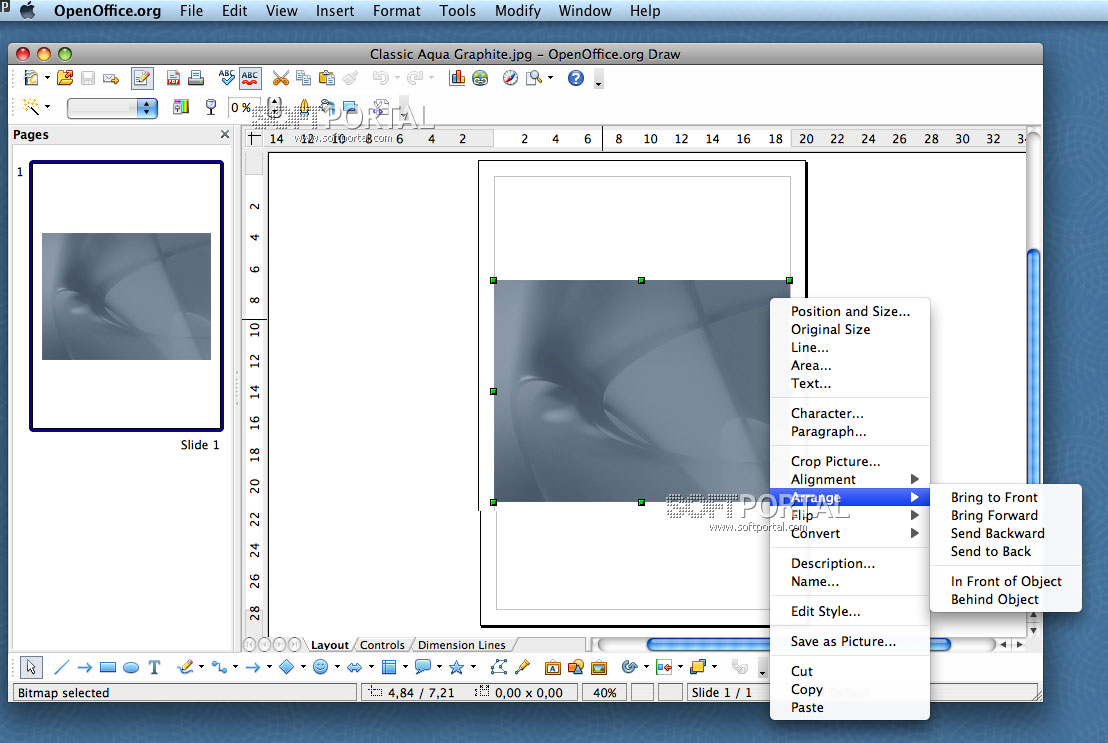Image resolution: width=1108 pixels, height=743 pixels.
Task: Choose Bring to Front from submenu
Action: coord(994,497)
